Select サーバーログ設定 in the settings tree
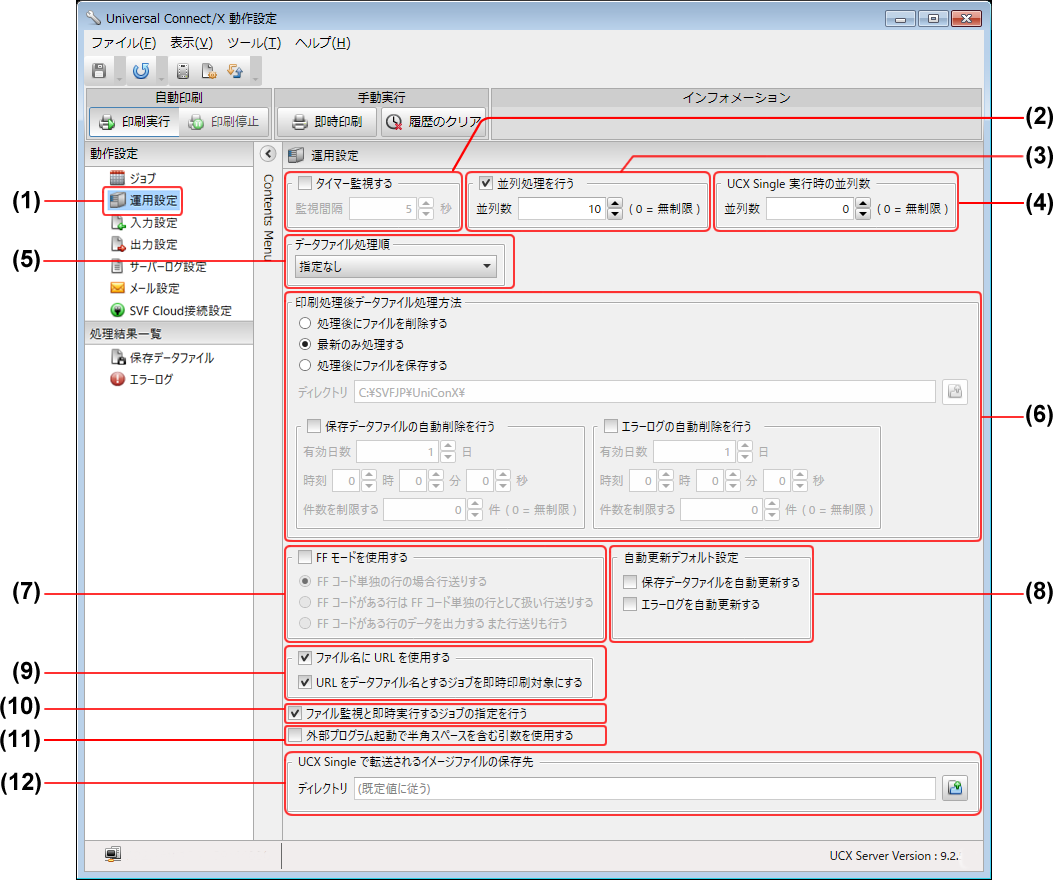 coord(158,267)
